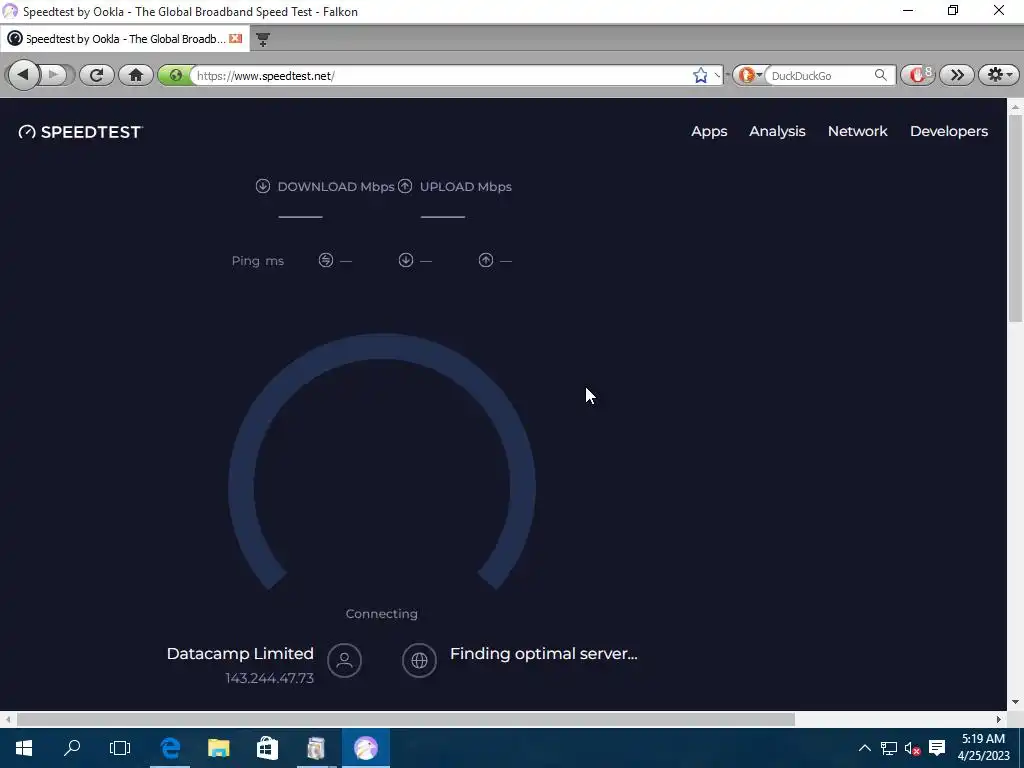Click the upload latency icon in Ping row
Screen dimensions: 1024x768
(x=486, y=260)
